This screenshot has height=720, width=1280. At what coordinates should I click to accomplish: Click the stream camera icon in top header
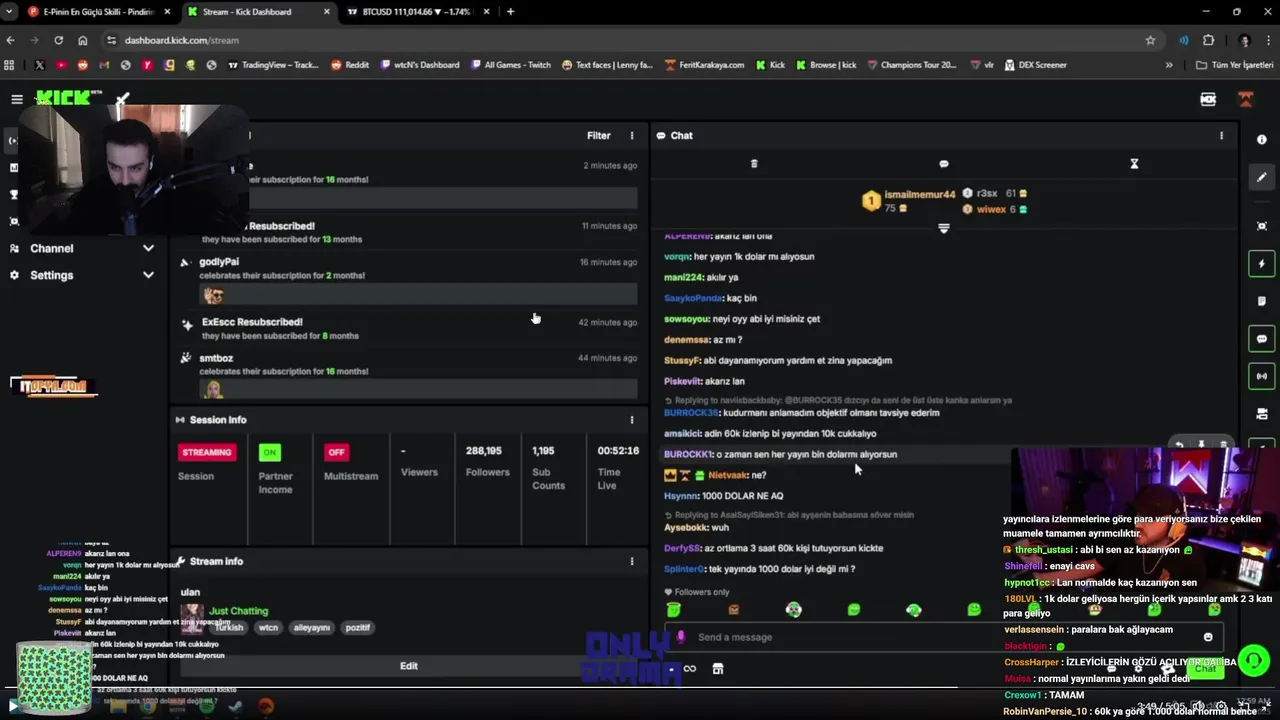(1208, 99)
